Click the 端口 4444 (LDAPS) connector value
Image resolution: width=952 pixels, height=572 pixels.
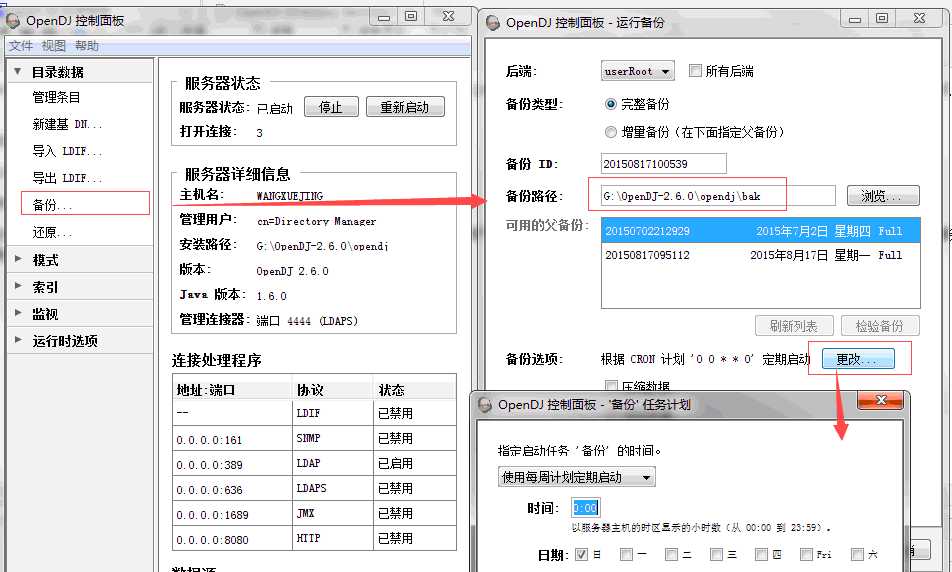[x=307, y=321]
